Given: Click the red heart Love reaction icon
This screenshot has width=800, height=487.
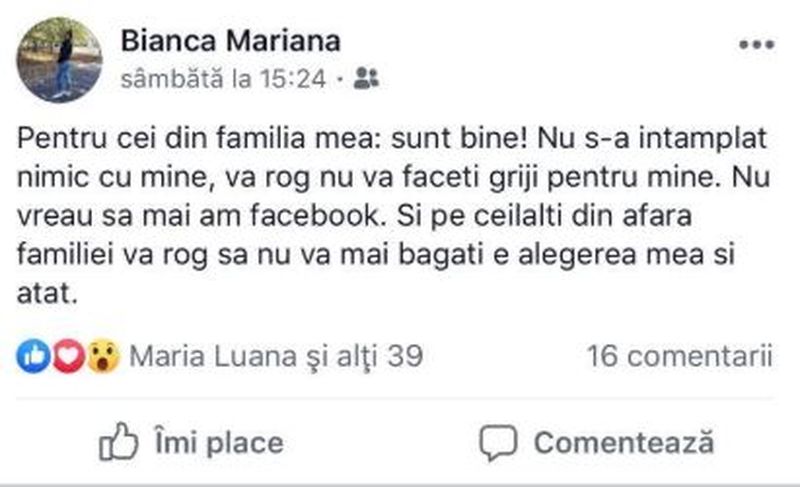Looking at the screenshot, I should tap(66, 356).
